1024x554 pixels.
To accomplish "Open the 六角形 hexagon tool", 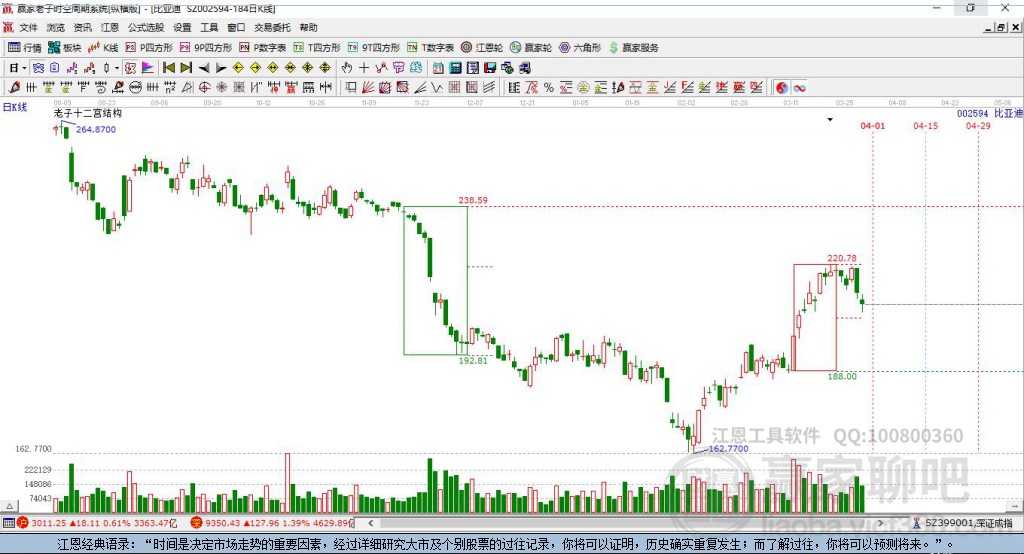I will 580,48.
